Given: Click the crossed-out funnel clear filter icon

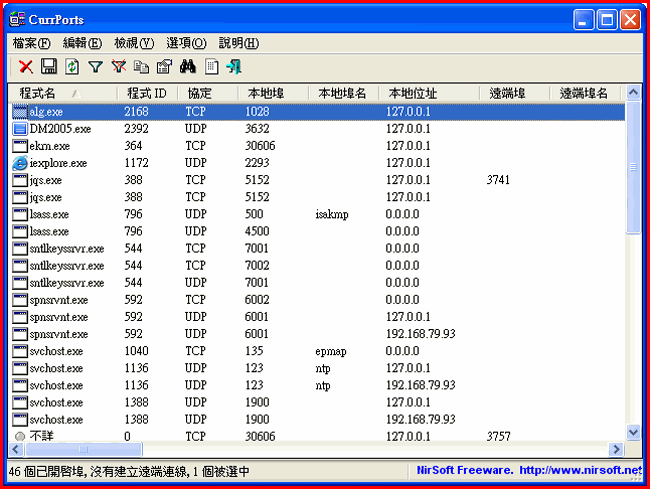Looking at the screenshot, I should coord(118,67).
